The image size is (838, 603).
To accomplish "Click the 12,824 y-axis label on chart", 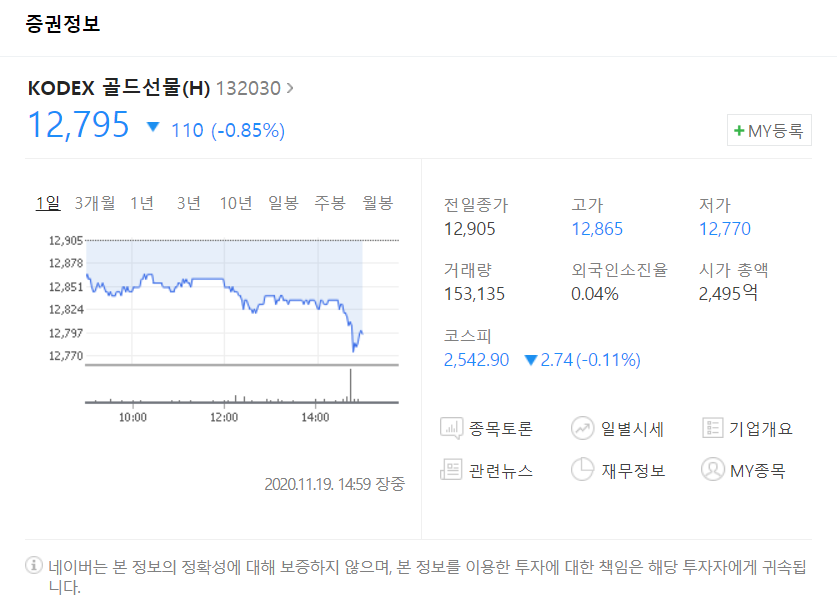I will point(66,310).
